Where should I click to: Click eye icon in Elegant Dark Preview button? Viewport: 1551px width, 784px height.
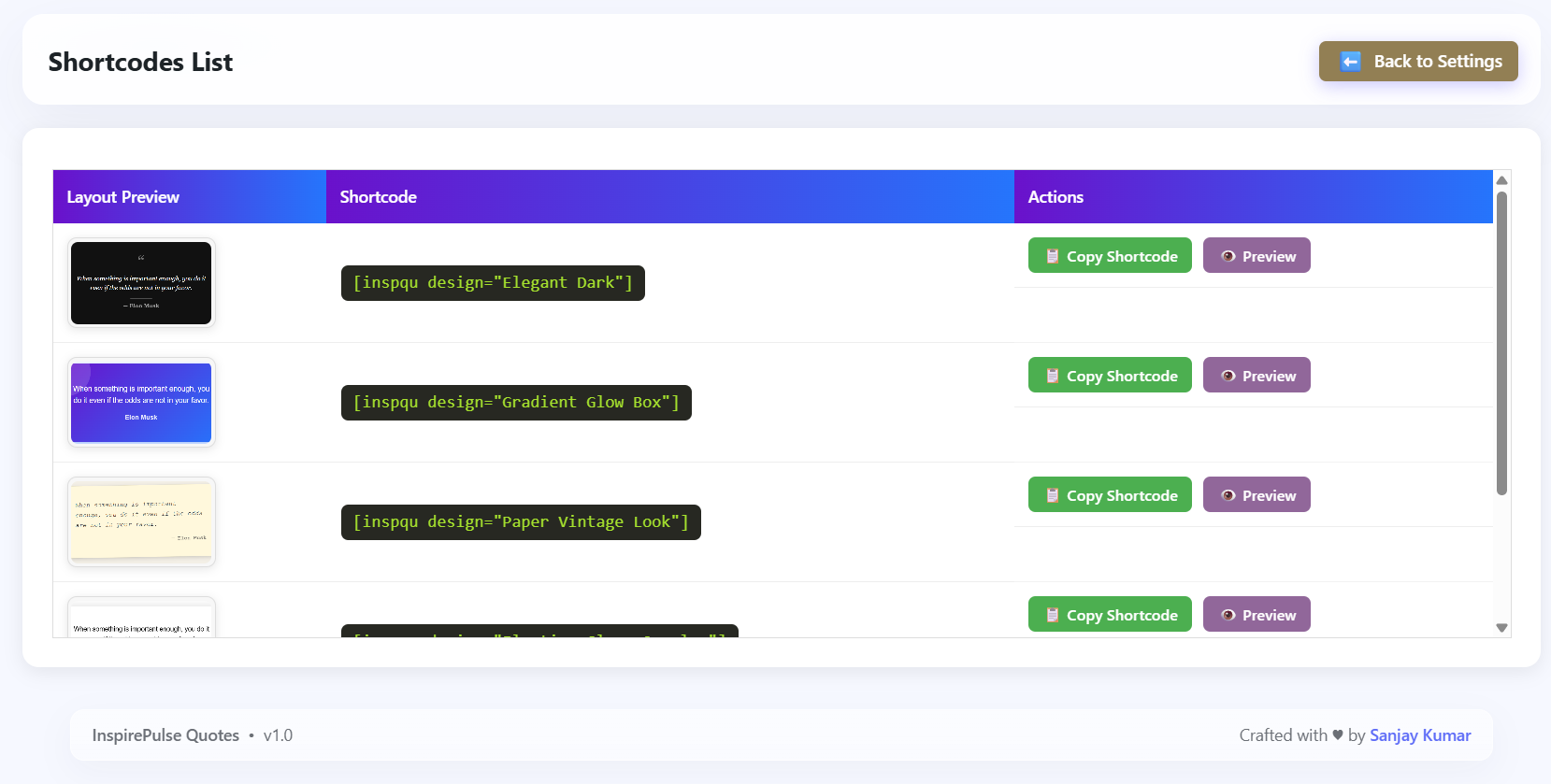click(x=1228, y=256)
